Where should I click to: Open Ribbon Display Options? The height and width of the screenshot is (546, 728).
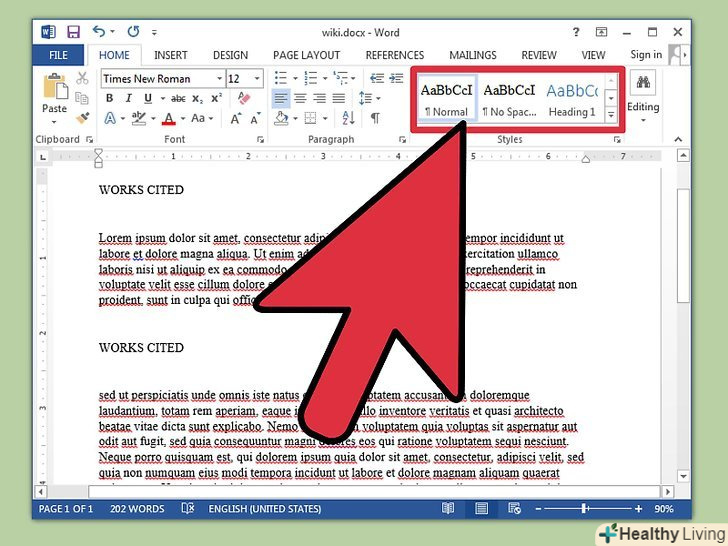[x=601, y=32]
